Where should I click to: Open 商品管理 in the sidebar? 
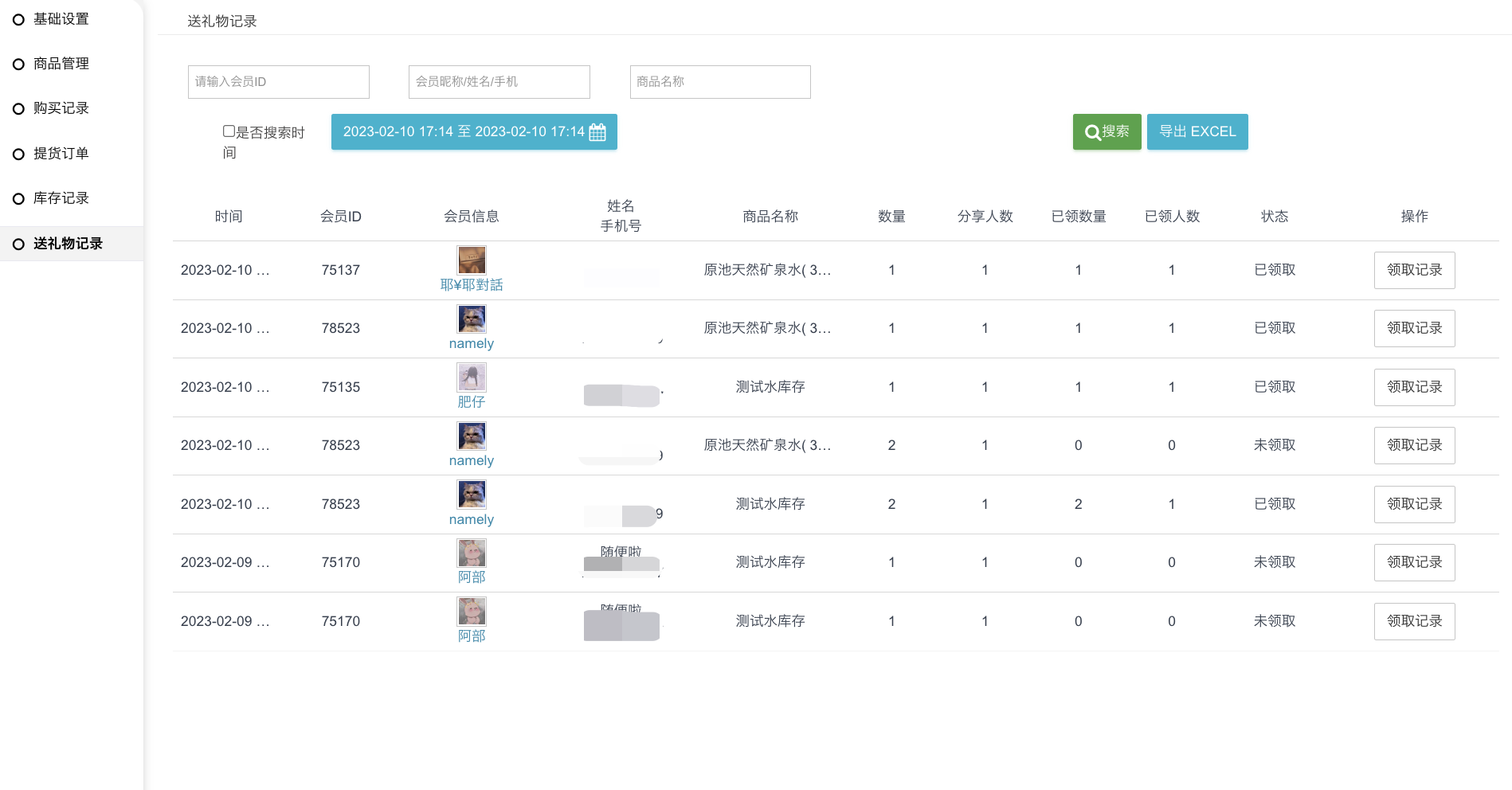(61, 64)
